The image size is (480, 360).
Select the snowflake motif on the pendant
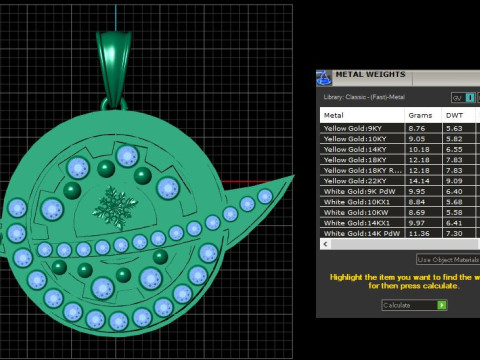click(115, 208)
